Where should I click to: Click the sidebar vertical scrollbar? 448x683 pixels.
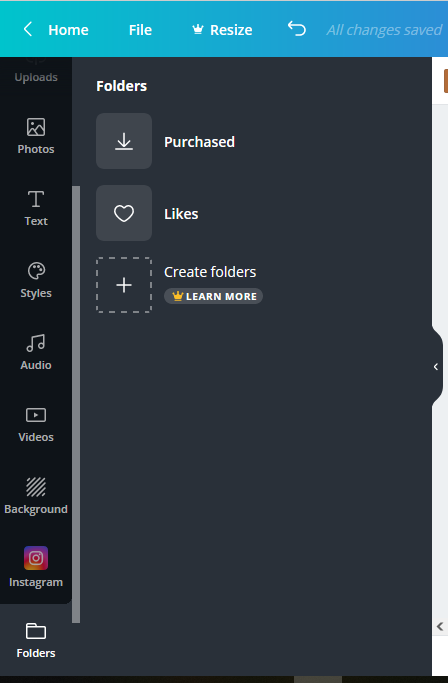coord(76,404)
